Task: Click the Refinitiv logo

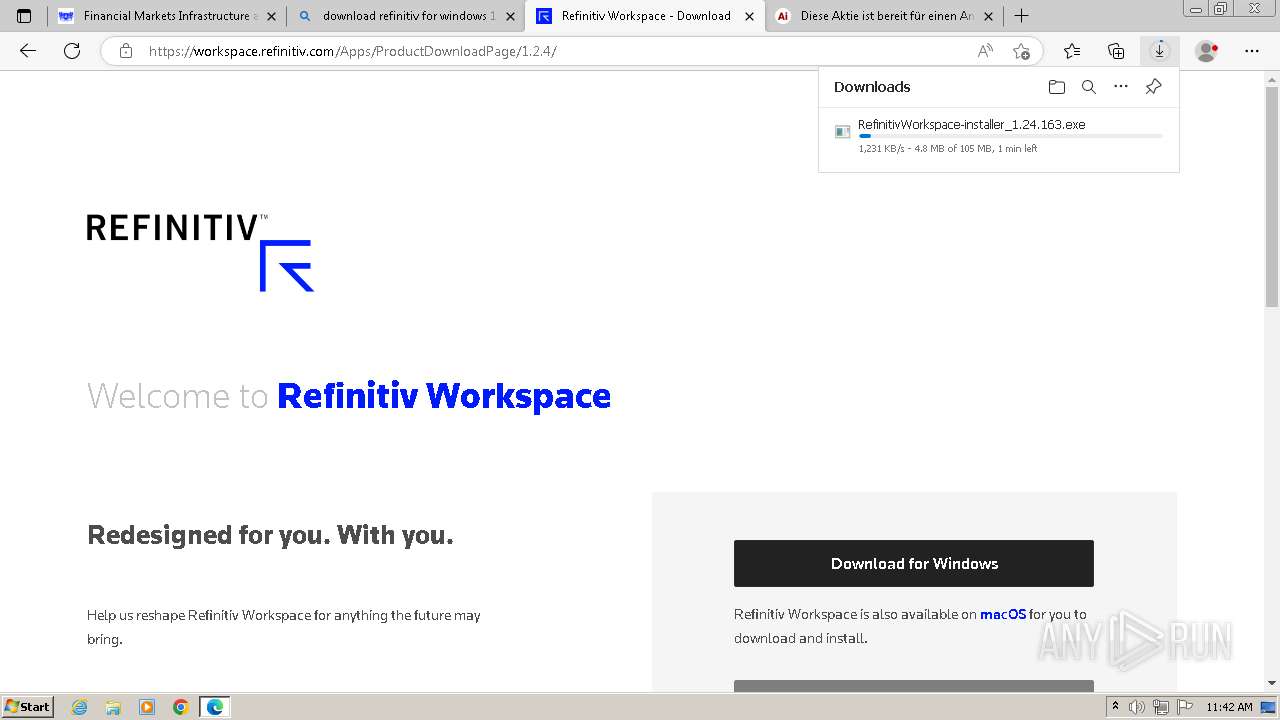Action: [x=200, y=252]
